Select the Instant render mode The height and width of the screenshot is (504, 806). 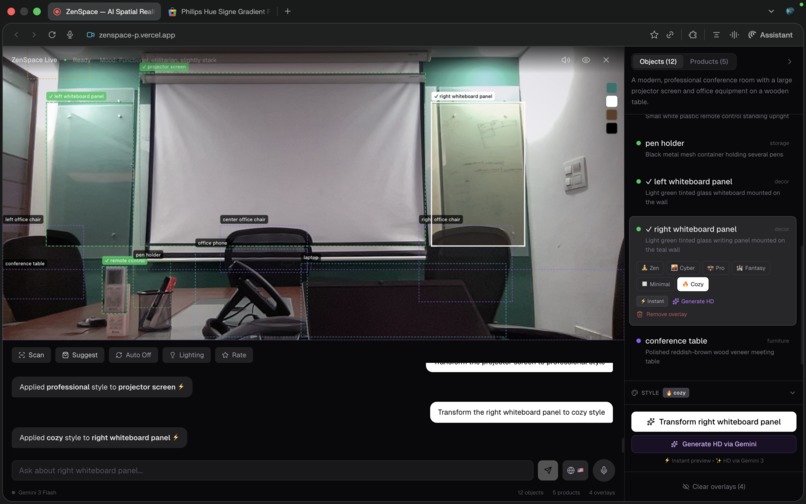[x=652, y=301]
